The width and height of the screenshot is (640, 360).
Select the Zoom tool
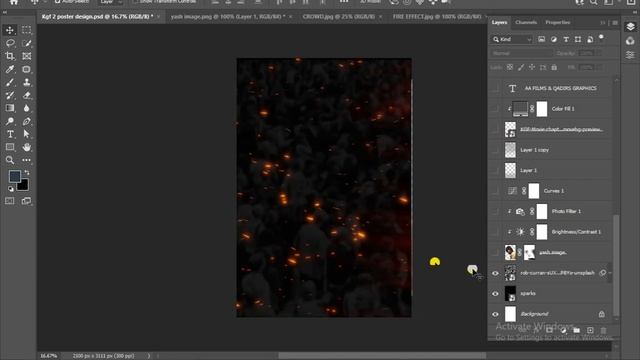pyautogui.click(x=10, y=160)
